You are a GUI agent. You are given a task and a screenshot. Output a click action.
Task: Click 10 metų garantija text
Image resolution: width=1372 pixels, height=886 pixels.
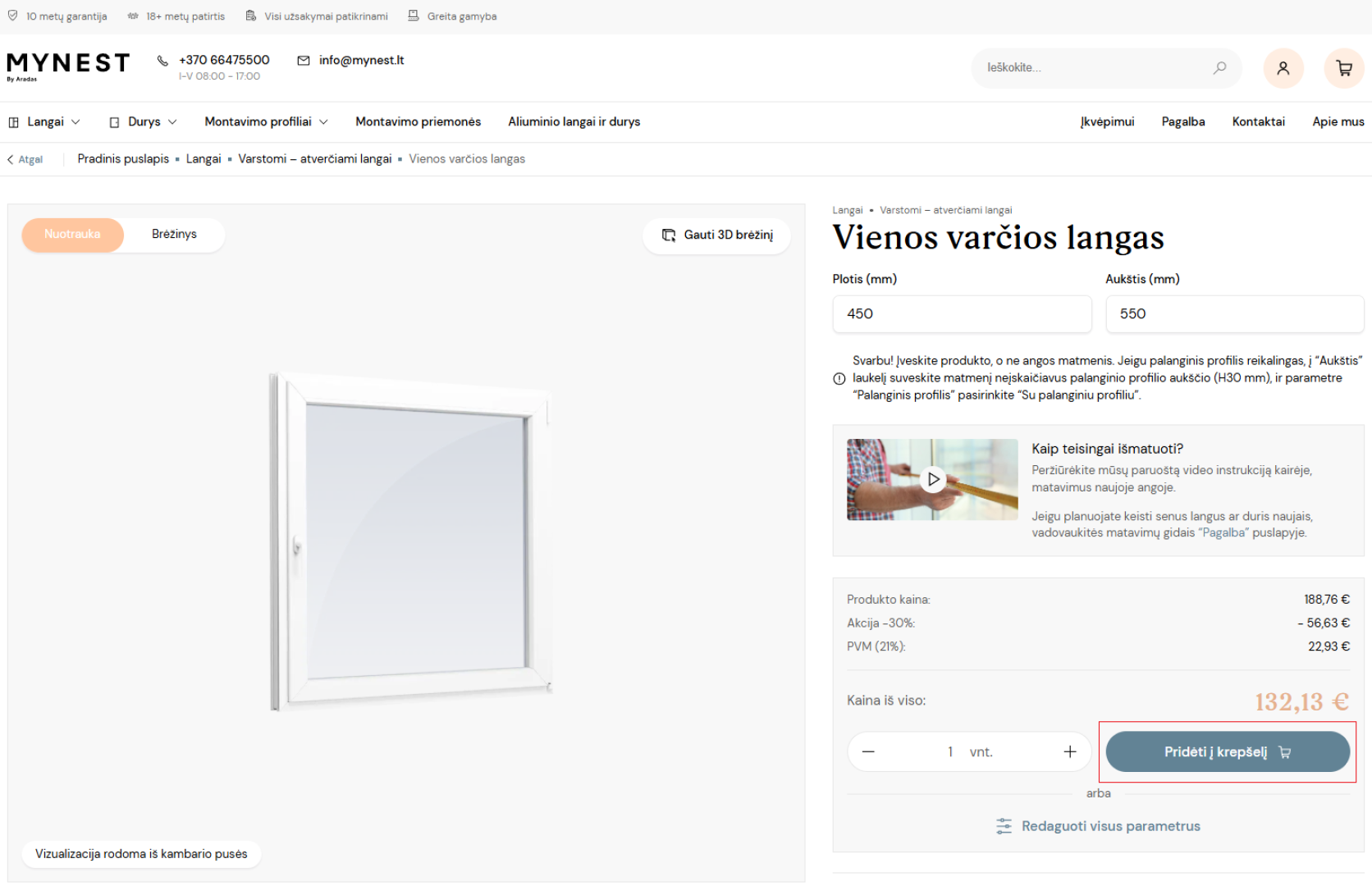click(66, 16)
